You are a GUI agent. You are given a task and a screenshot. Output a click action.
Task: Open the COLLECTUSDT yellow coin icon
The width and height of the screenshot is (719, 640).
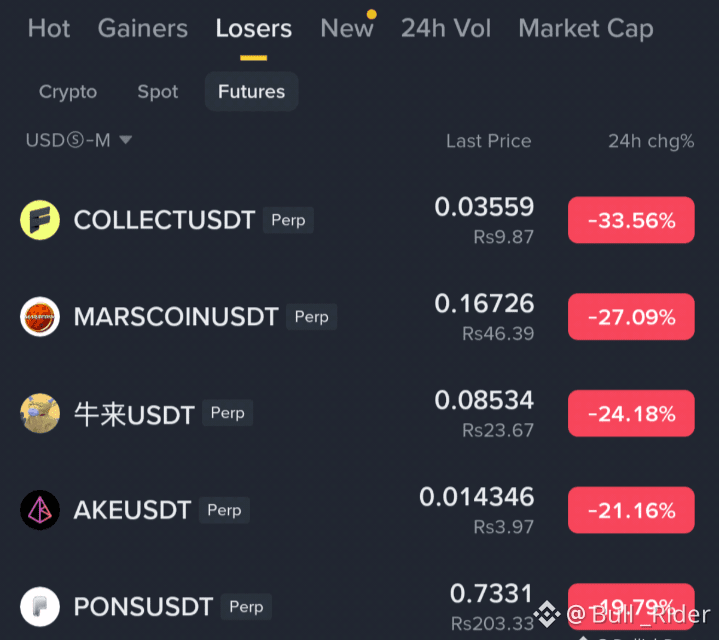point(40,220)
